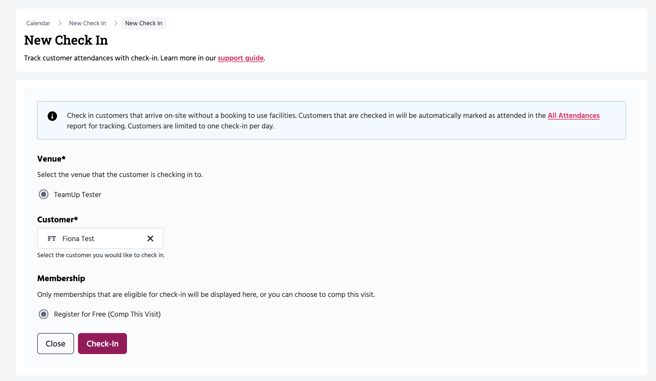This screenshot has height=381, width=656.
Task: Click the Comp This Visit label text
Action: 134,314
